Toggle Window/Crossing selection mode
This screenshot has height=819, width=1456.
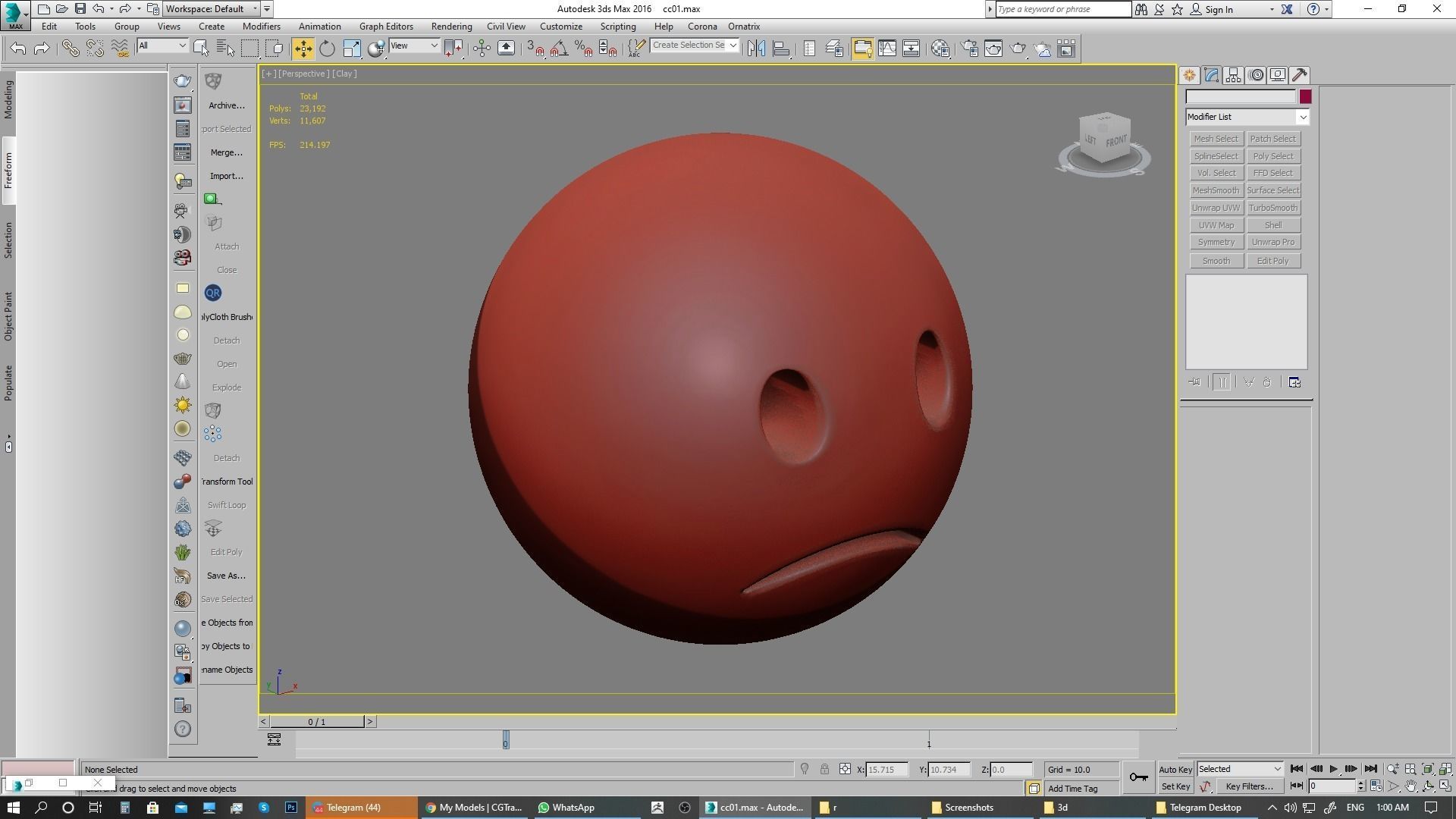point(274,49)
